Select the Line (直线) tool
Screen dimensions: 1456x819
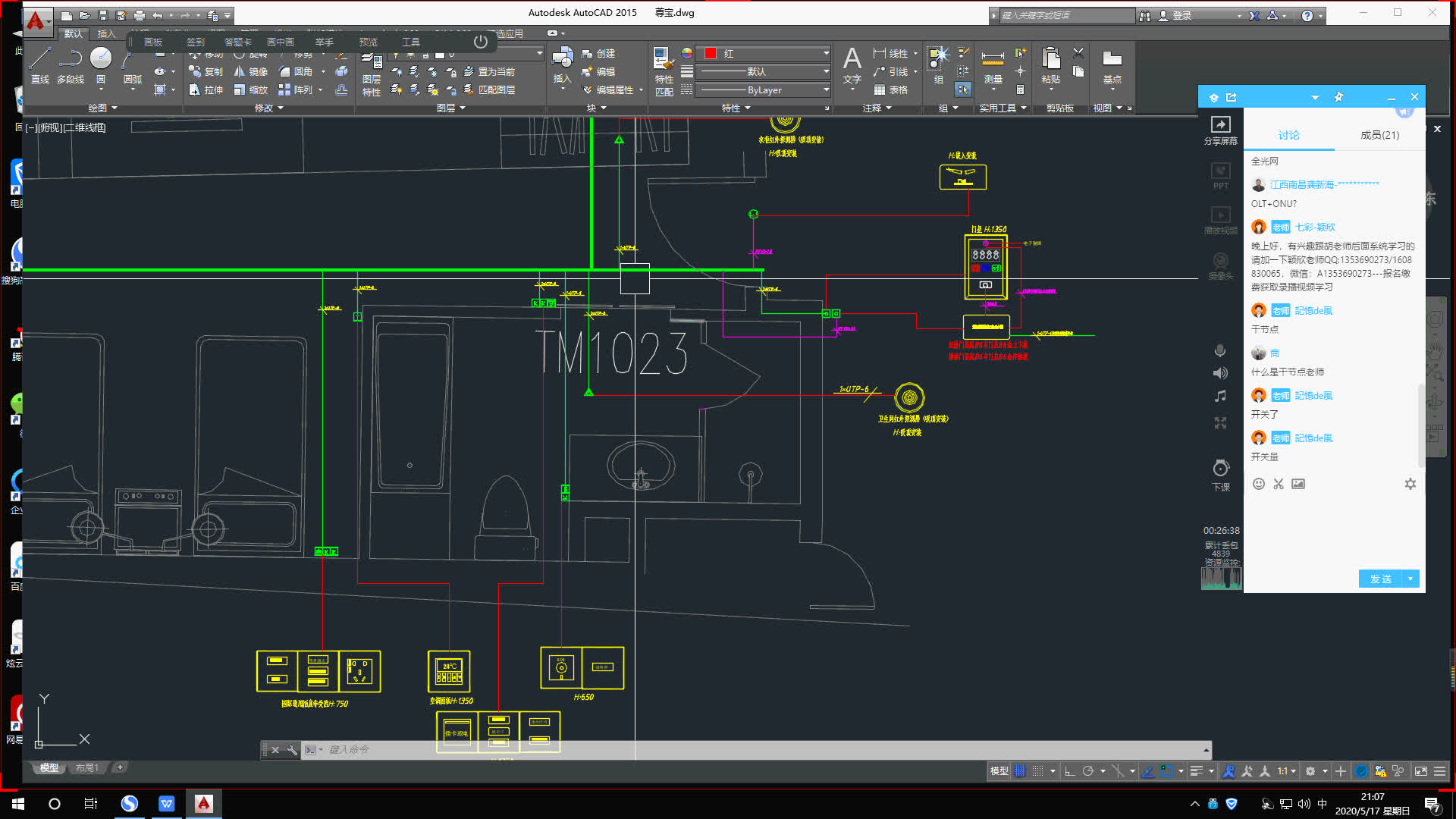(x=39, y=59)
